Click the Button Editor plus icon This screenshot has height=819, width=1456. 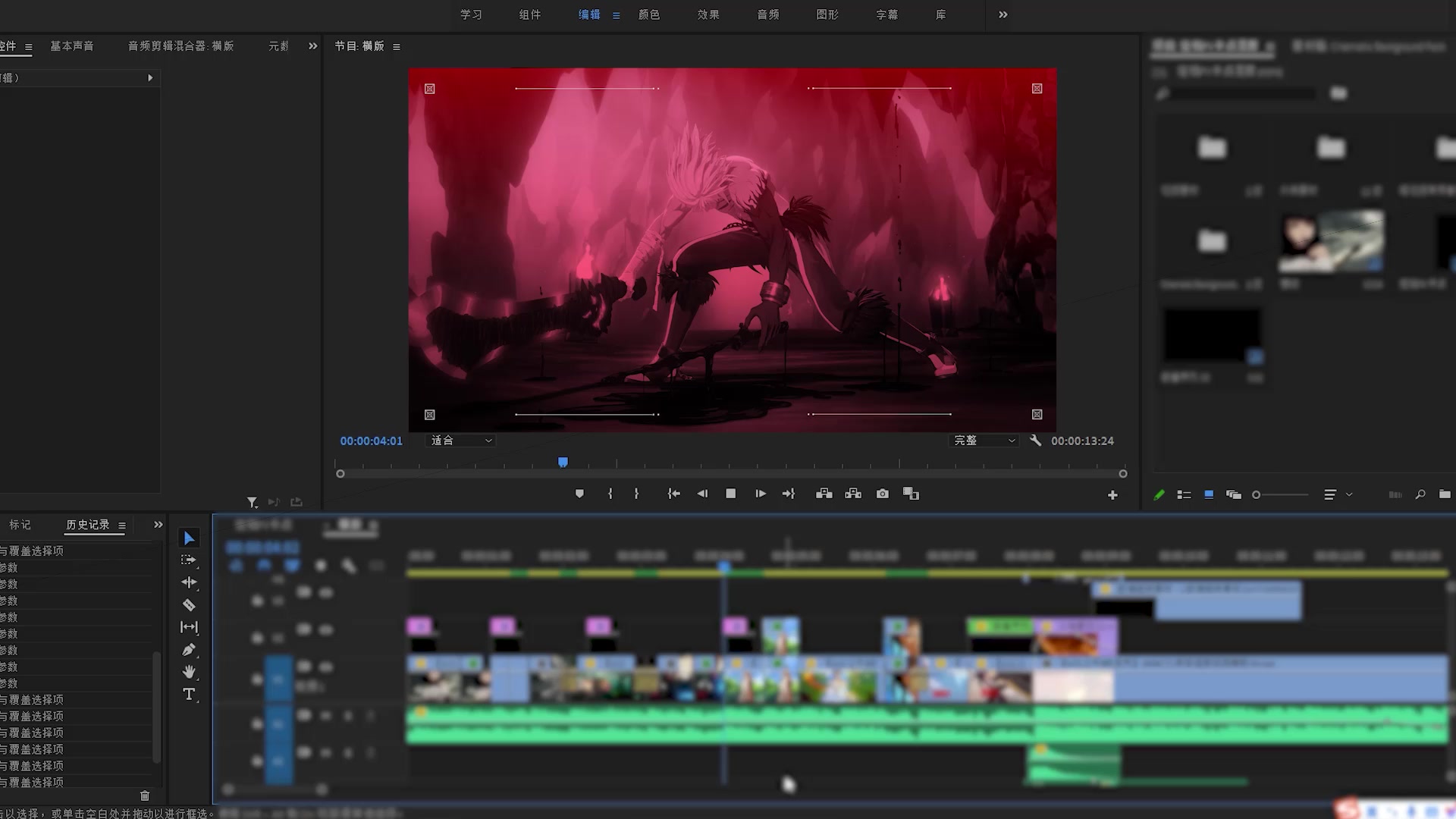tap(1112, 495)
